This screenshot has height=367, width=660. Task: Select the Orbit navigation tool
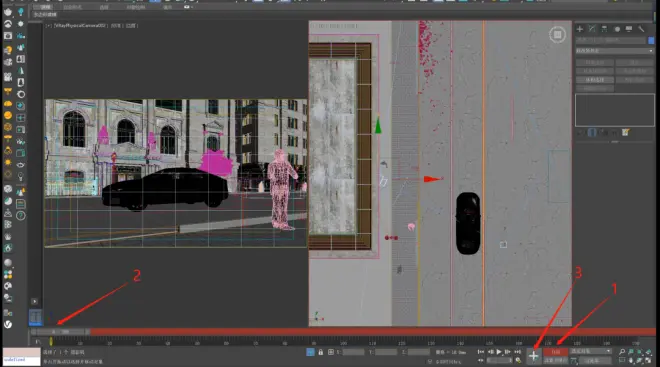640,361
